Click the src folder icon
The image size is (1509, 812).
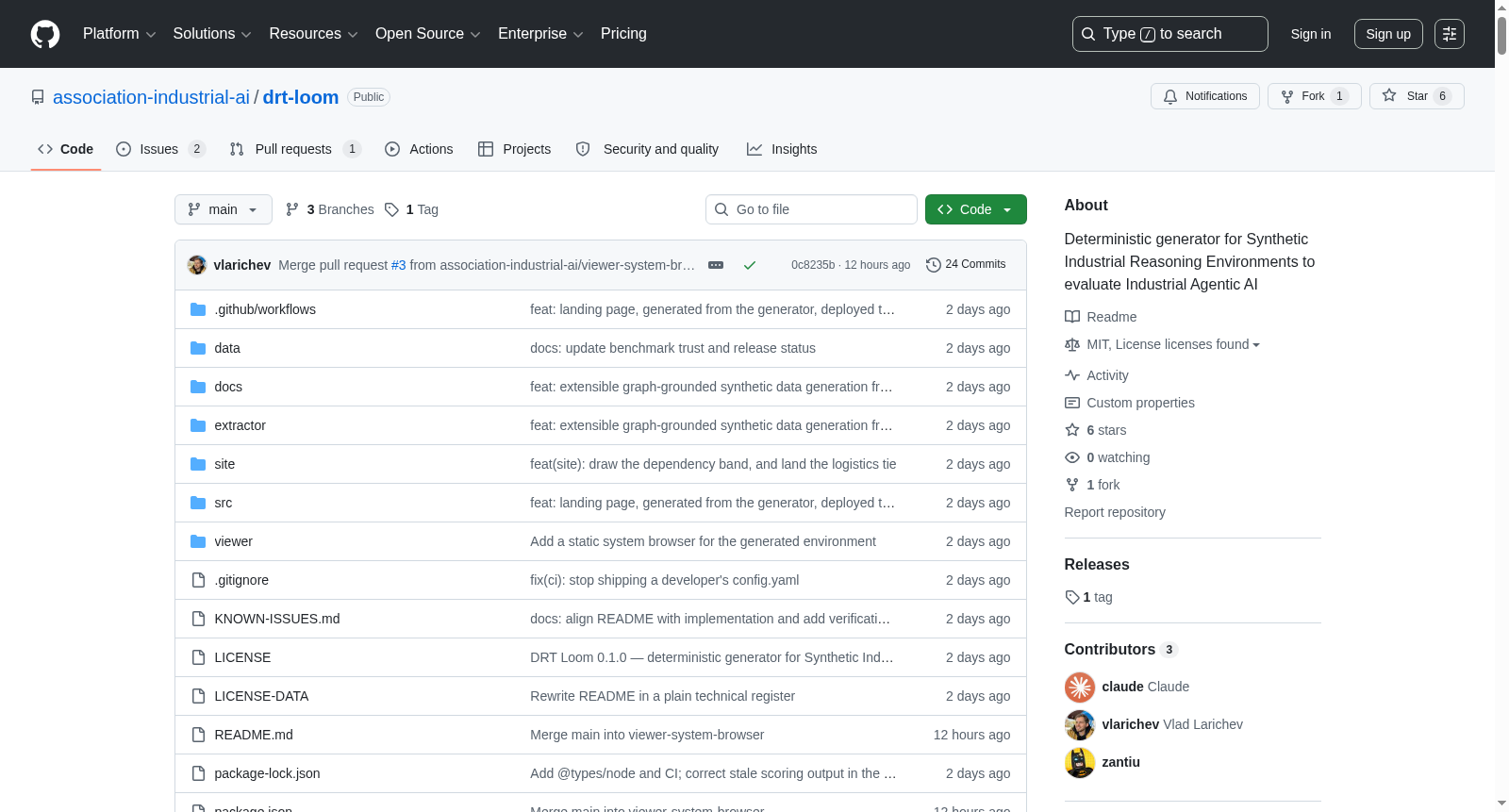pyautogui.click(x=198, y=503)
